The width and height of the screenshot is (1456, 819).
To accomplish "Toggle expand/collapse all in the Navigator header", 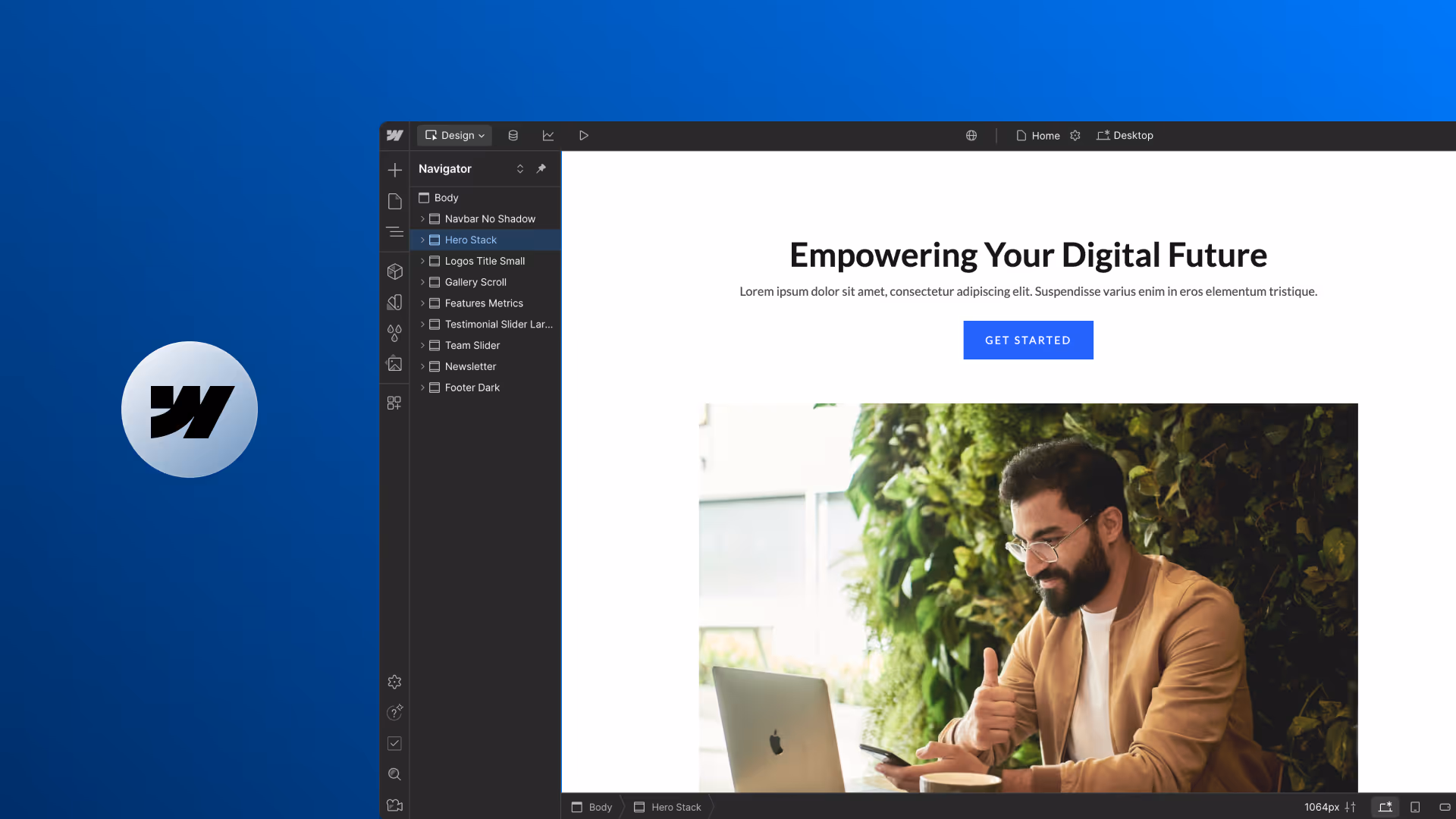I will click(x=520, y=169).
